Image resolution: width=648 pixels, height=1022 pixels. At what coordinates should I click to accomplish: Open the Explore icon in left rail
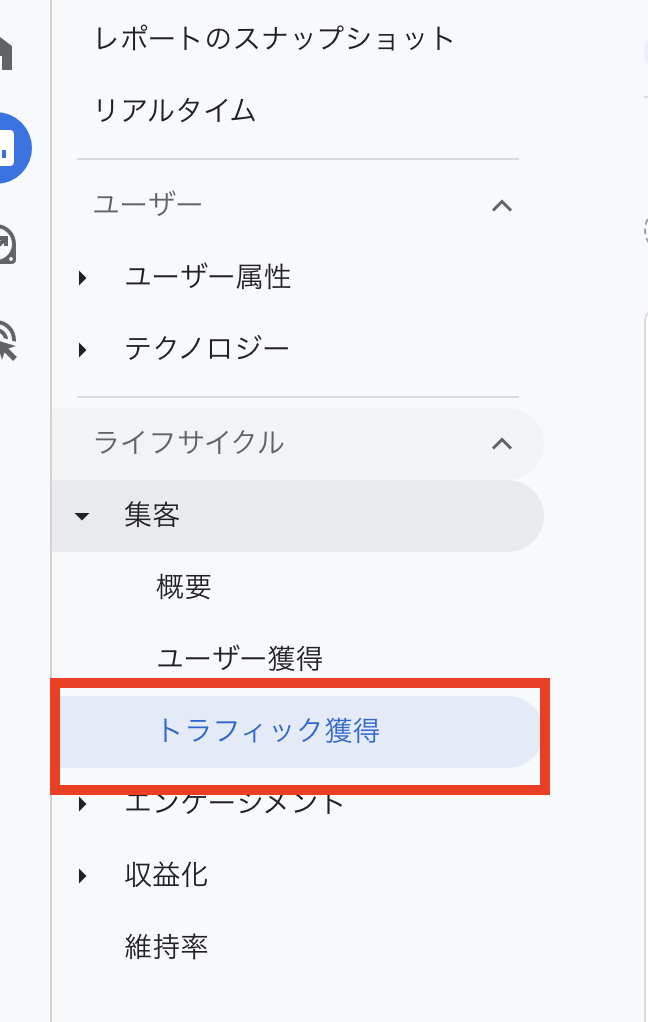pos(7,244)
